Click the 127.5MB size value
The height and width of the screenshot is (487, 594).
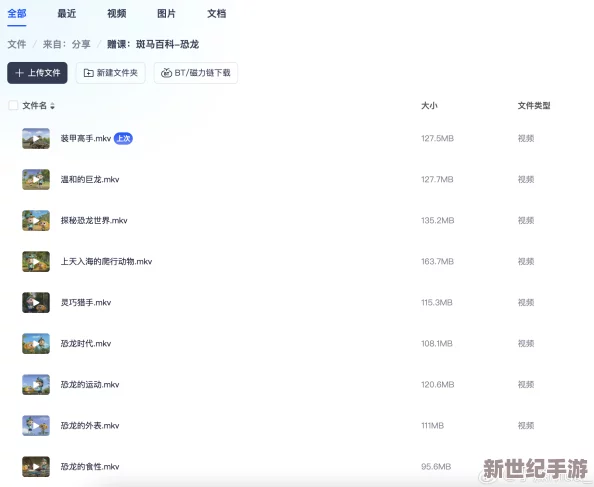(x=437, y=139)
